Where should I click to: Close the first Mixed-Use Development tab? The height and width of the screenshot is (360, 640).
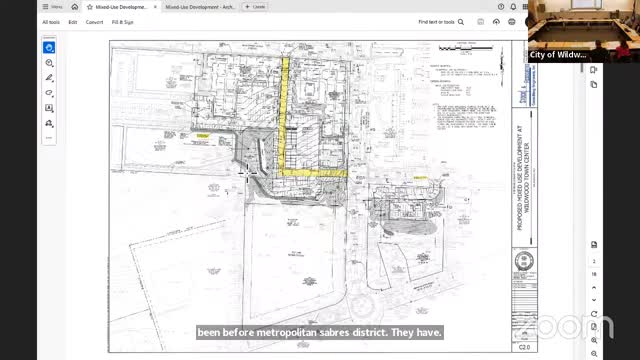pos(155,7)
